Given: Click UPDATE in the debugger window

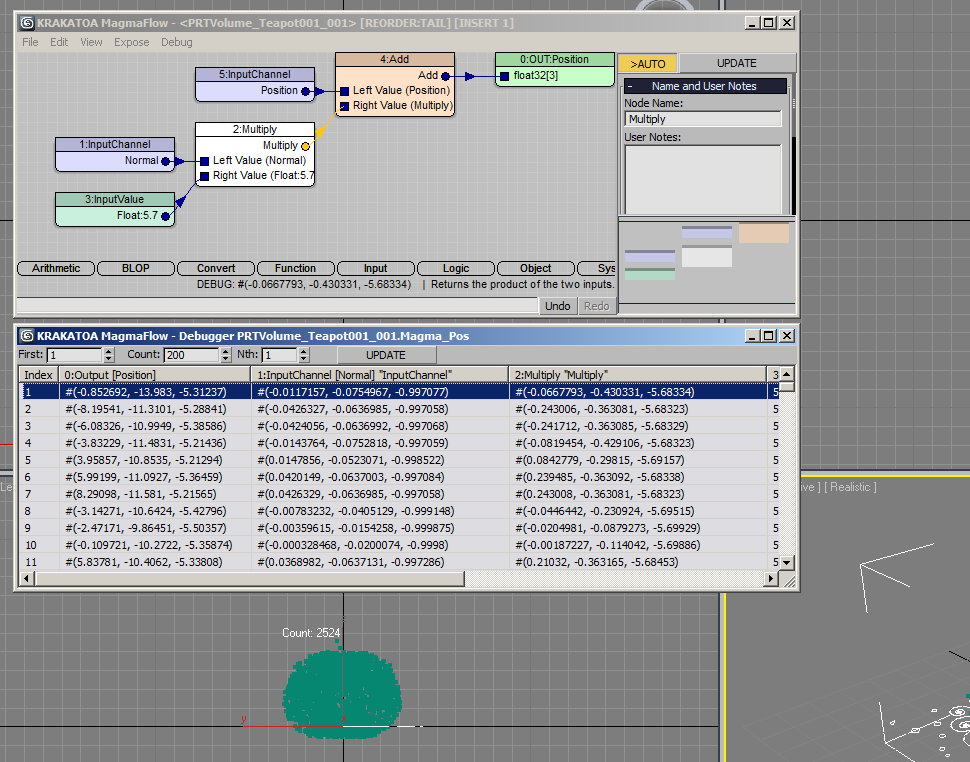Looking at the screenshot, I should tap(386, 354).
